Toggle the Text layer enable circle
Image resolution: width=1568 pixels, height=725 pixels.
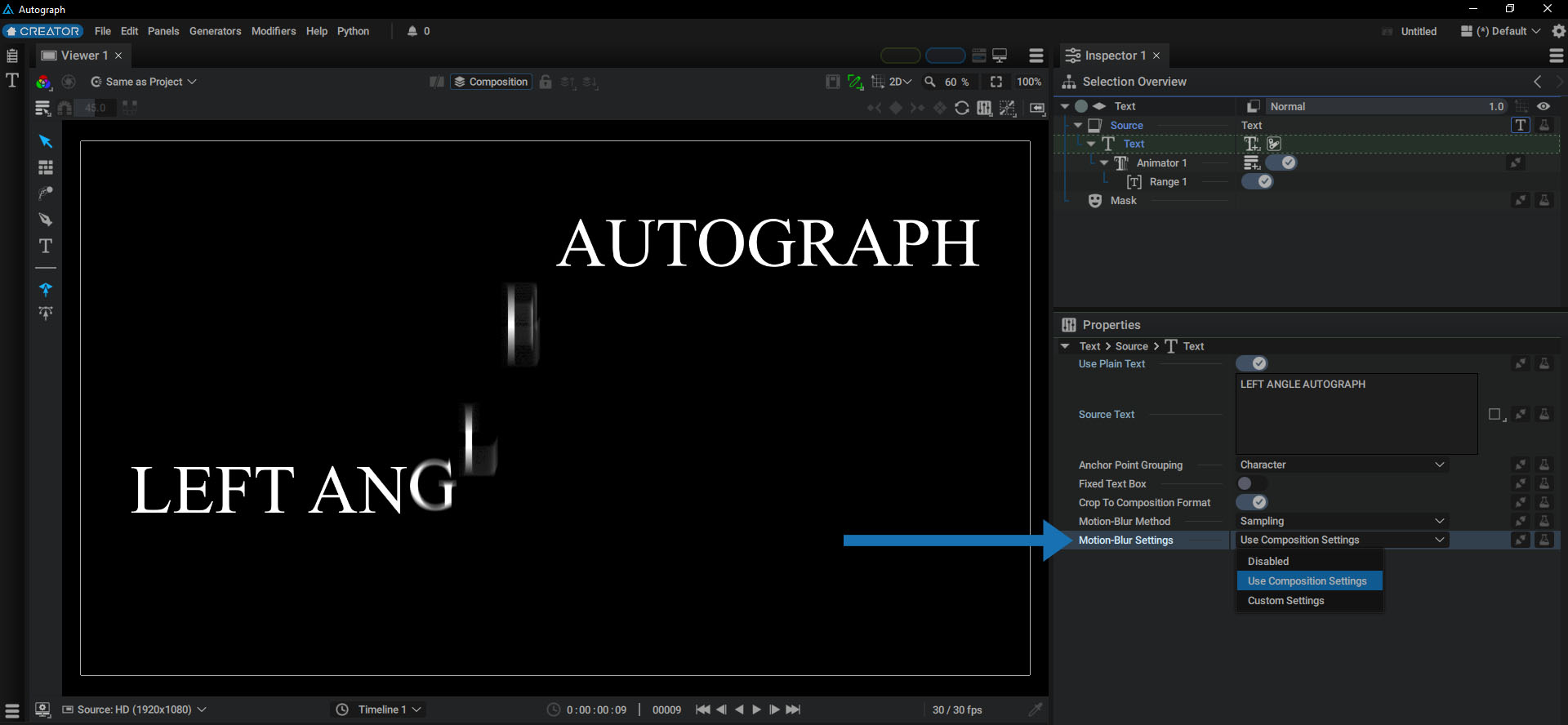click(1081, 106)
